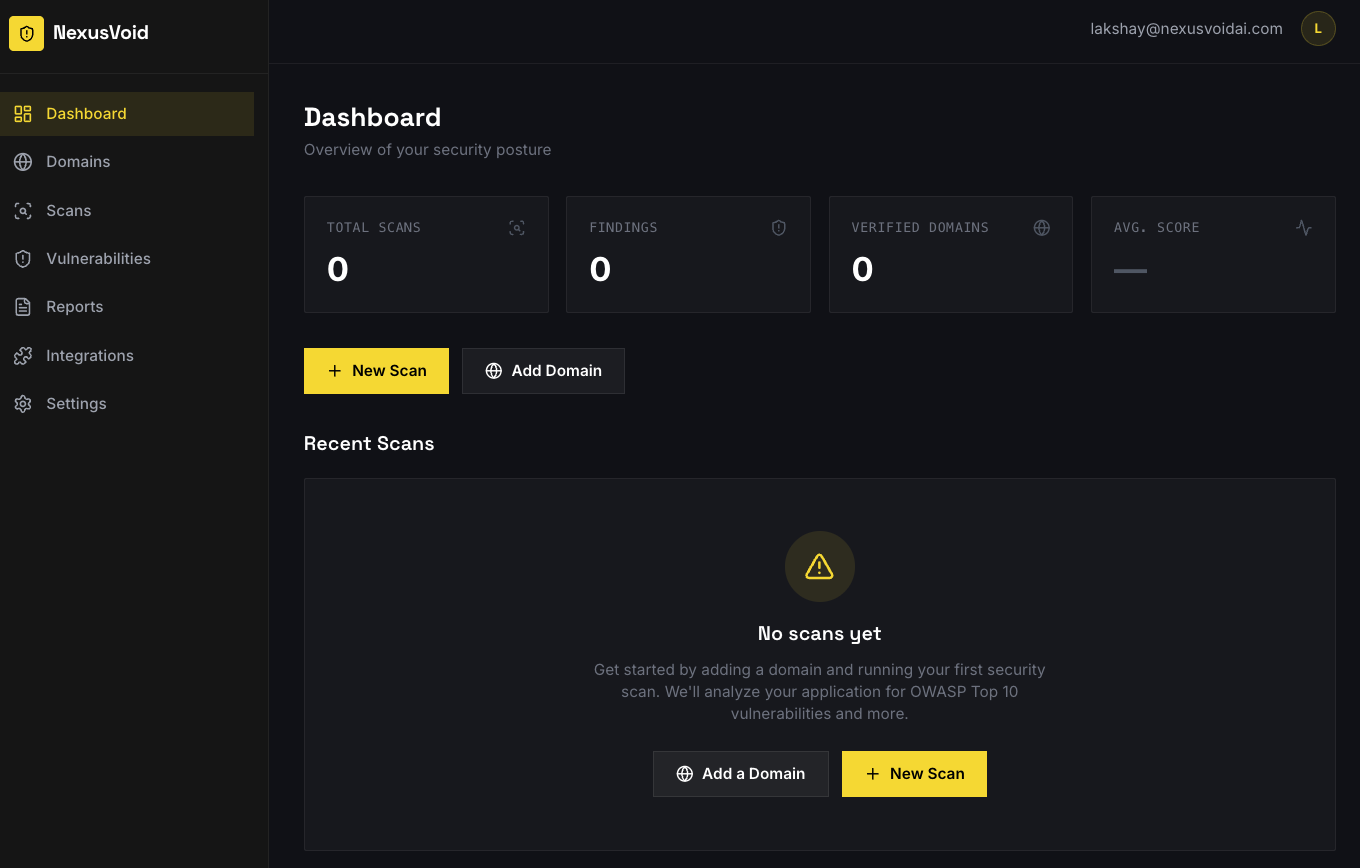Go to the Domains page

coord(127,162)
